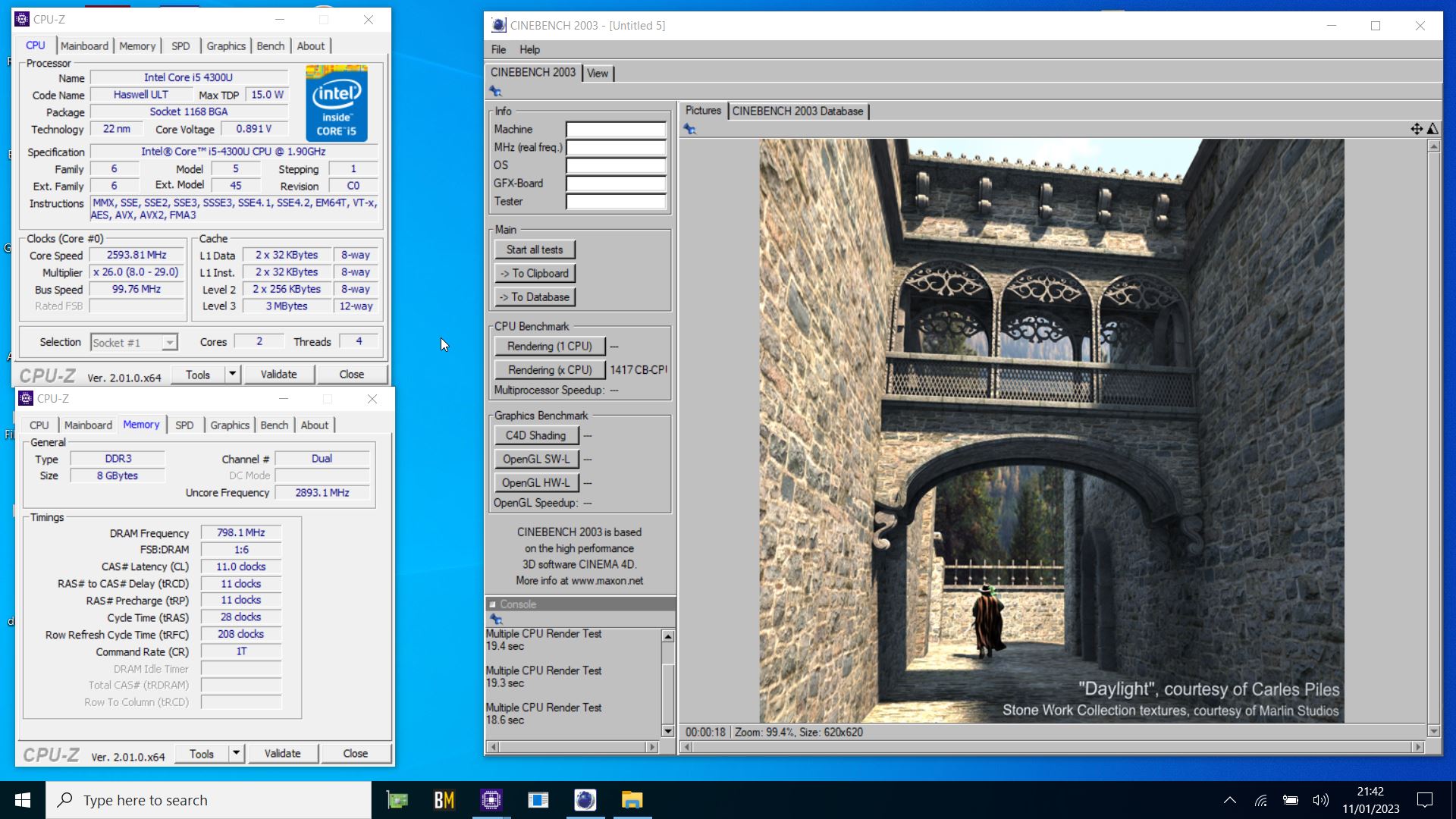
Task: Click the MHz (real freq.) input field
Action: (x=616, y=148)
